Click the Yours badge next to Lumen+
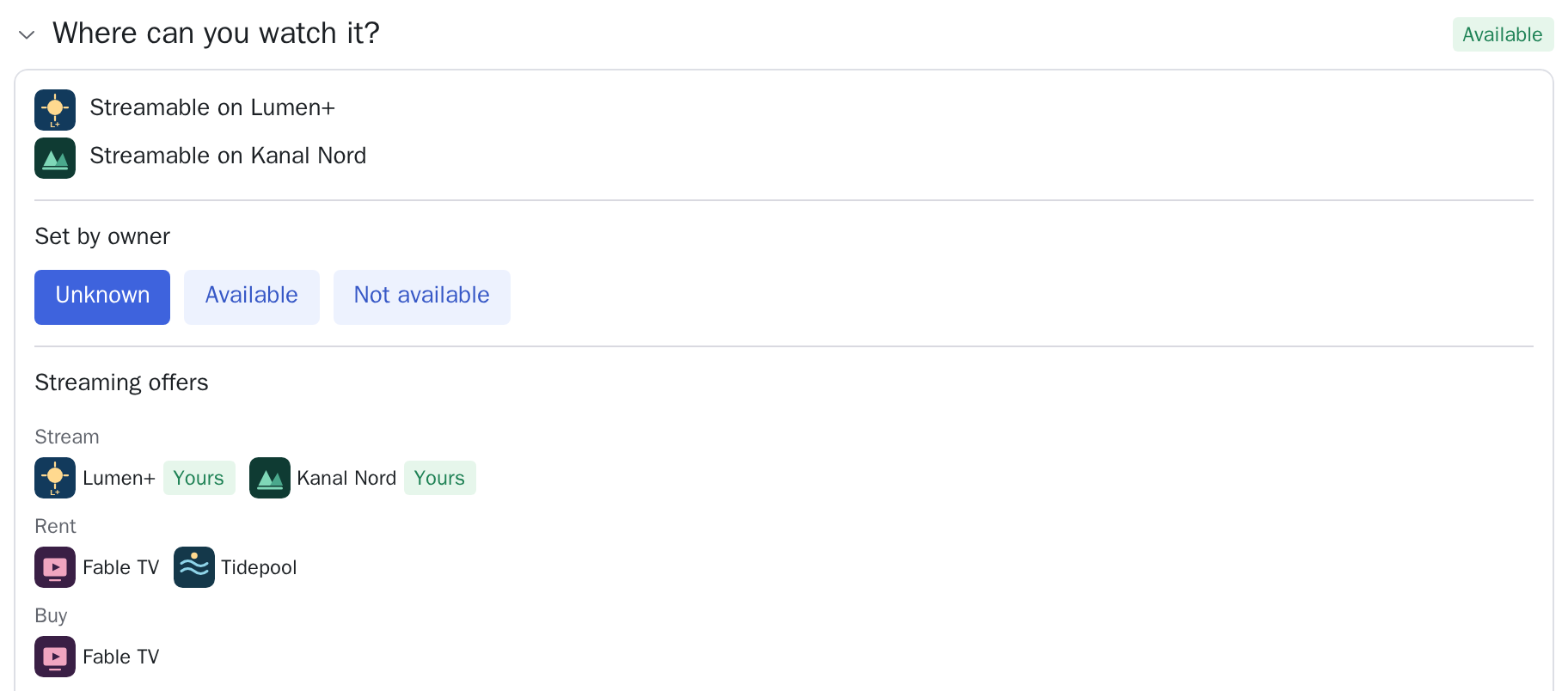The width and height of the screenshot is (1568, 691). (x=199, y=478)
